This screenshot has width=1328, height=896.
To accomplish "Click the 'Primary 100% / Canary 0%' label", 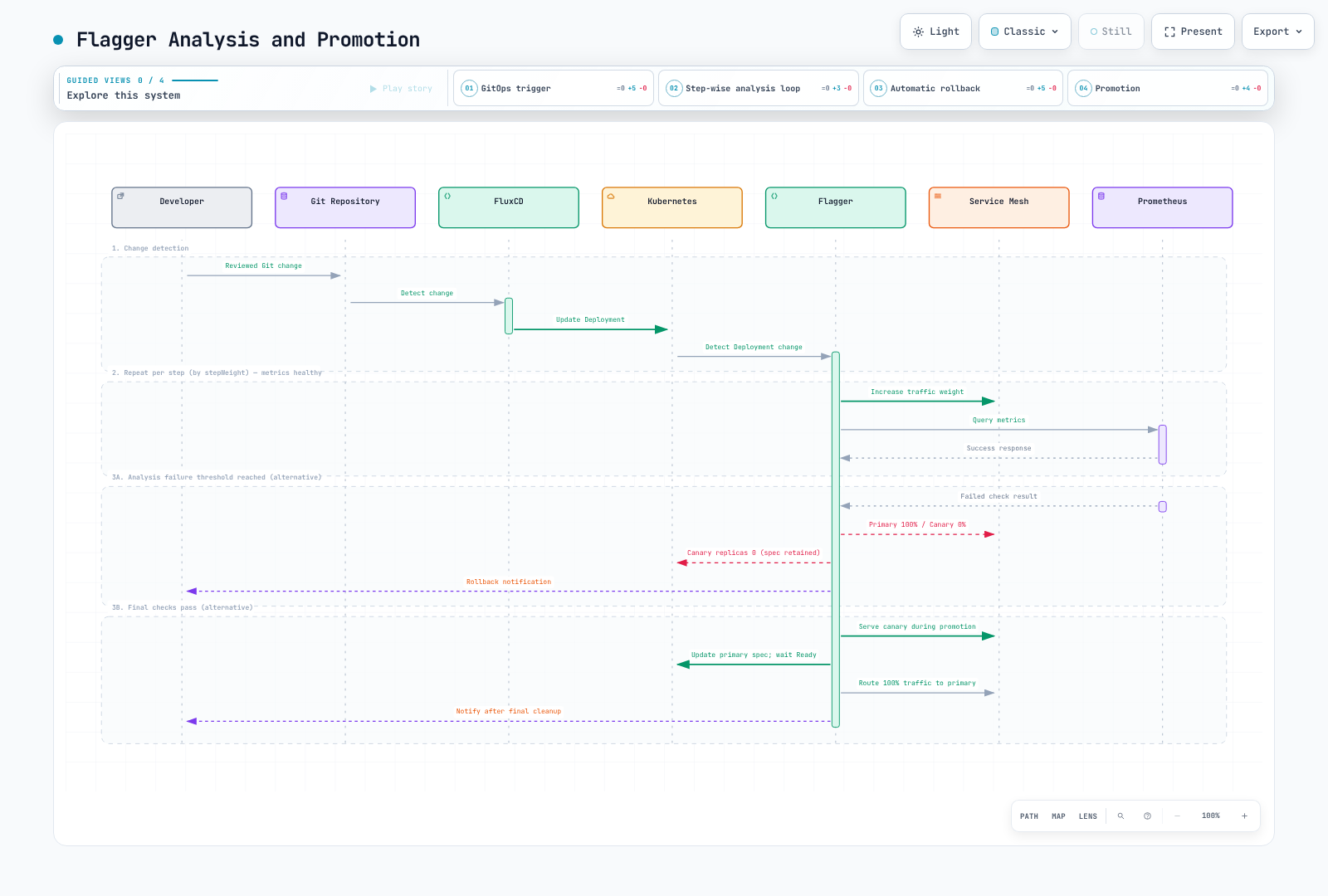I will [x=917, y=525].
